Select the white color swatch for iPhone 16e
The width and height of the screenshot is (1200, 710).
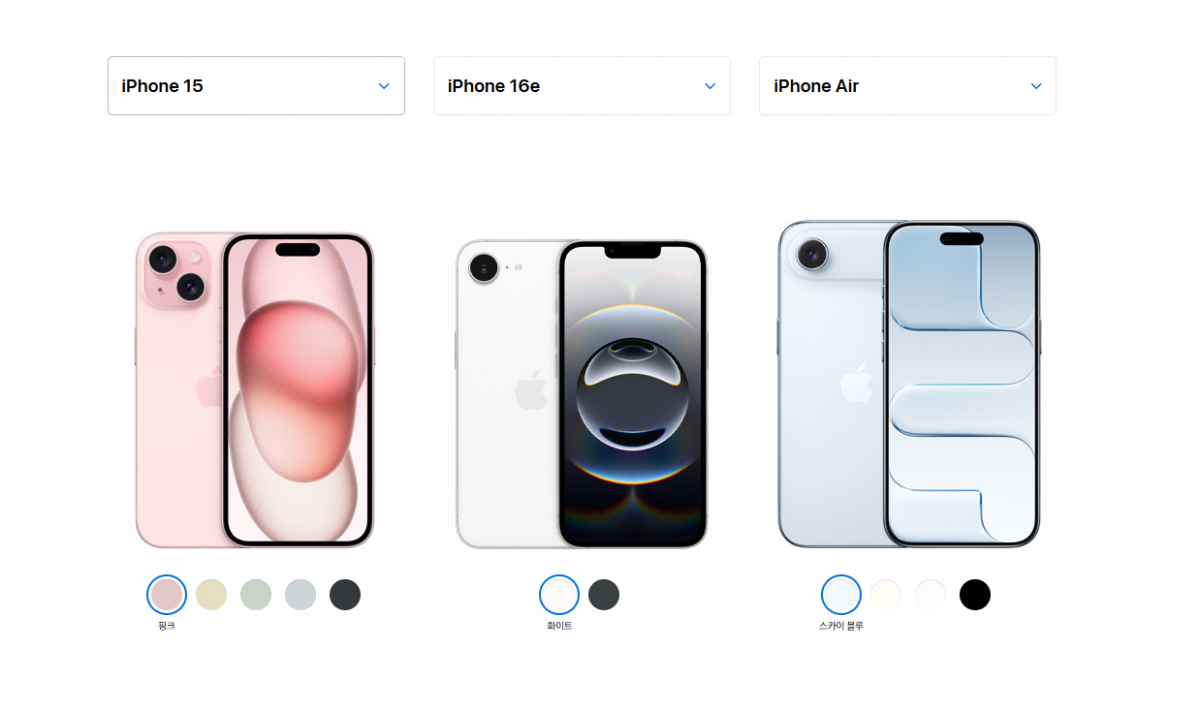click(559, 595)
